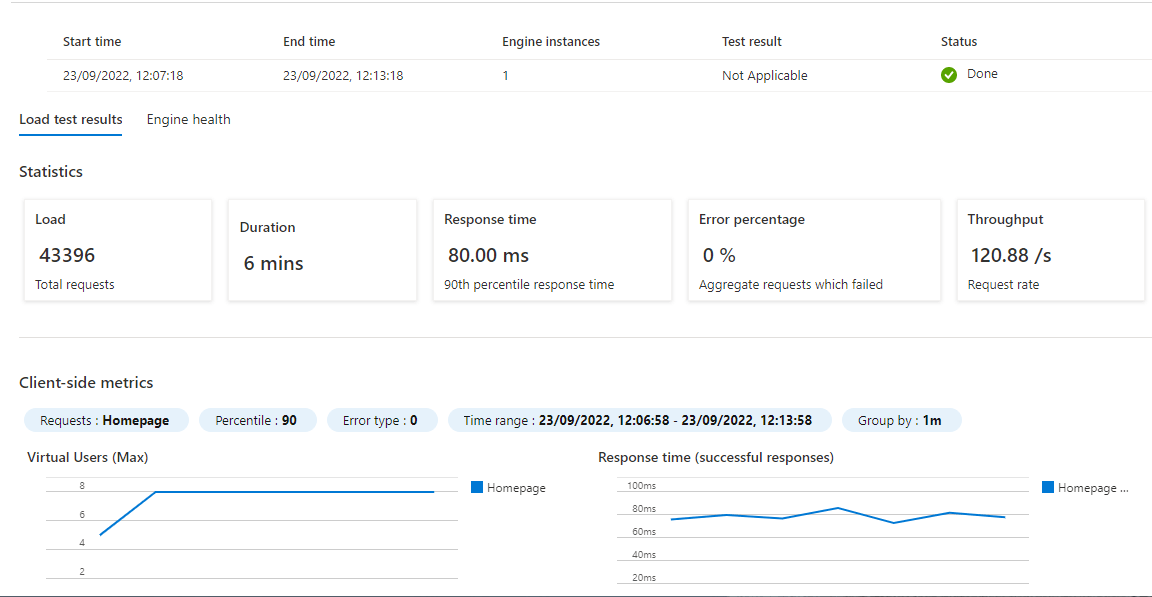Image resolution: width=1152 pixels, height=597 pixels.
Task: Select the Load test results tab
Action: pyautogui.click(x=70, y=119)
